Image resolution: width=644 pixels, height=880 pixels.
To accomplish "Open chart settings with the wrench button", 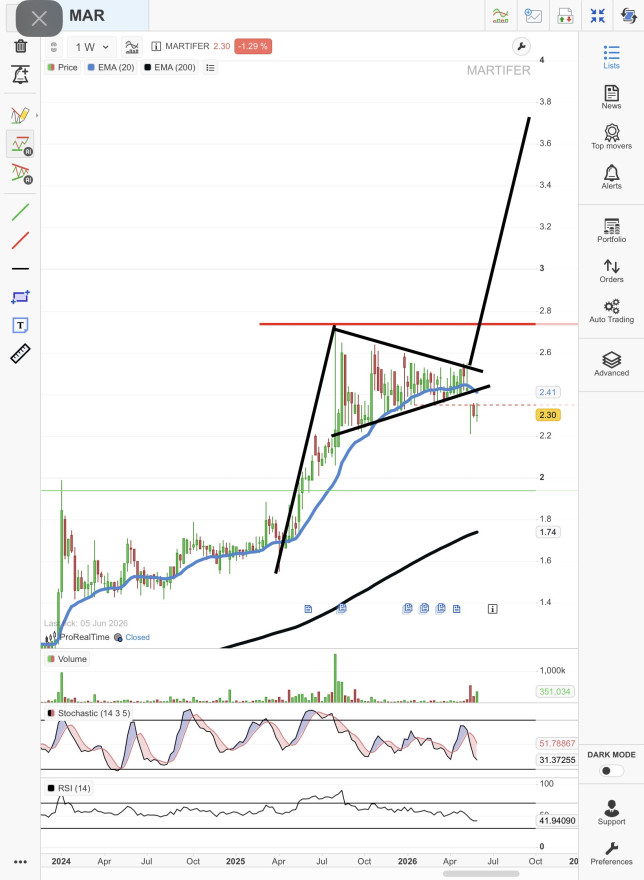I will [x=522, y=47].
